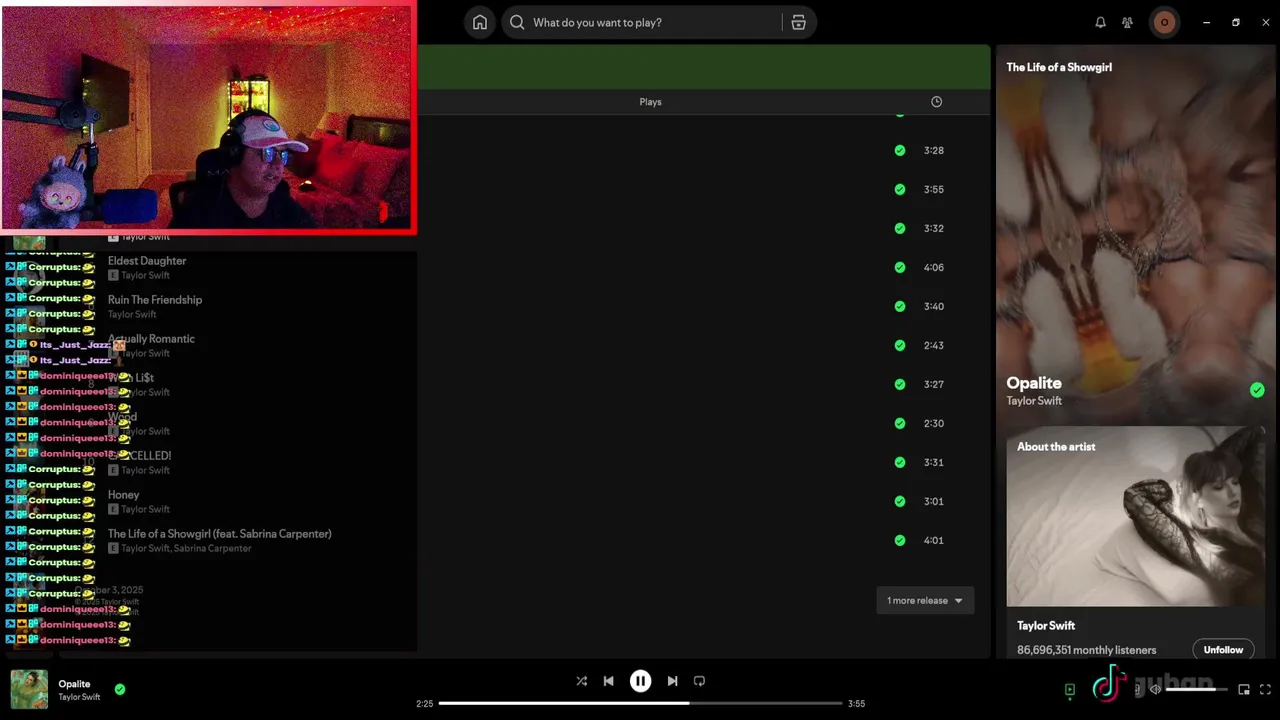Click the search magnifier icon
The height and width of the screenshot is (720, 1280).
517,22
